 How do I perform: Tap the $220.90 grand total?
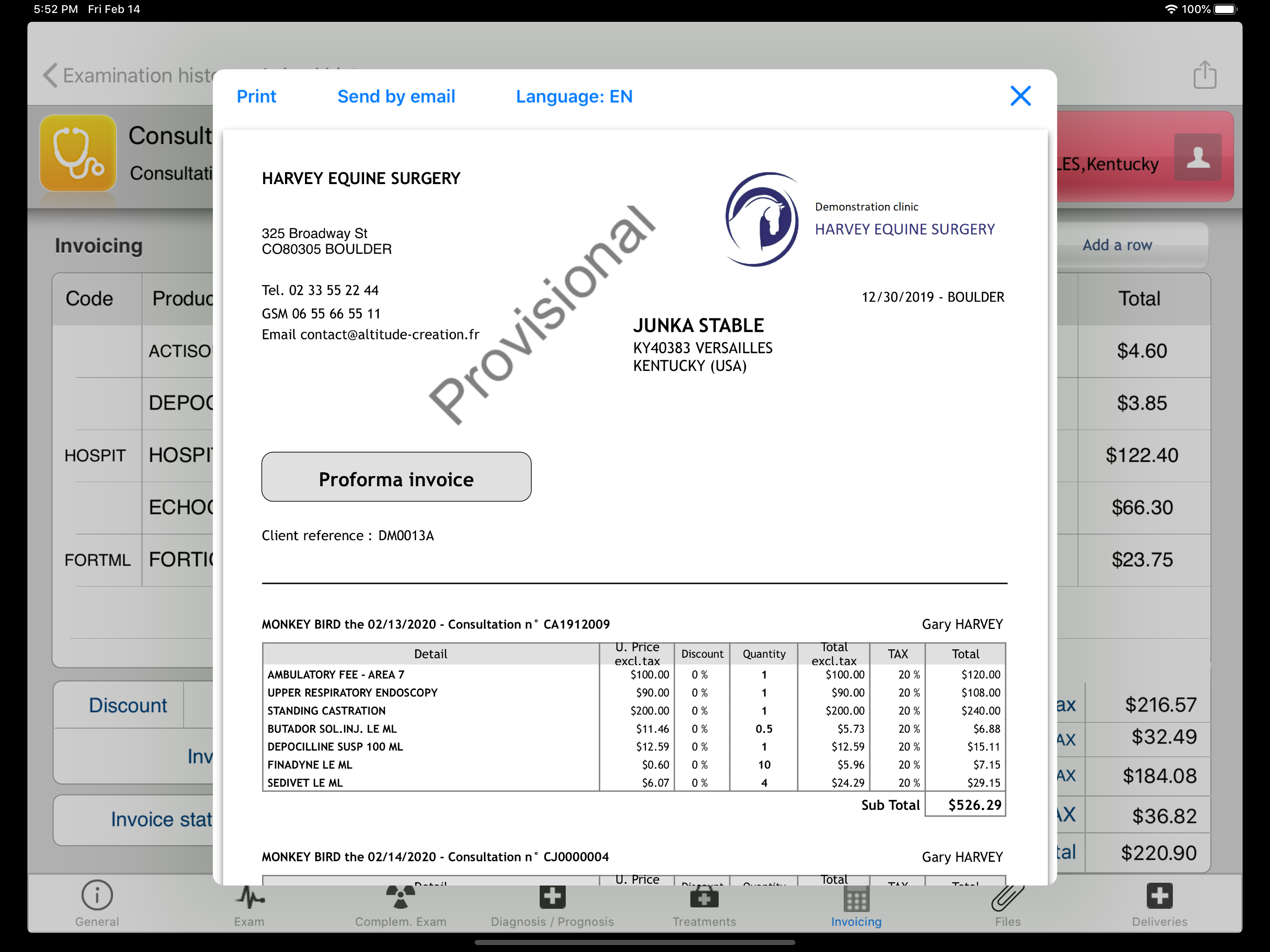1158,853
